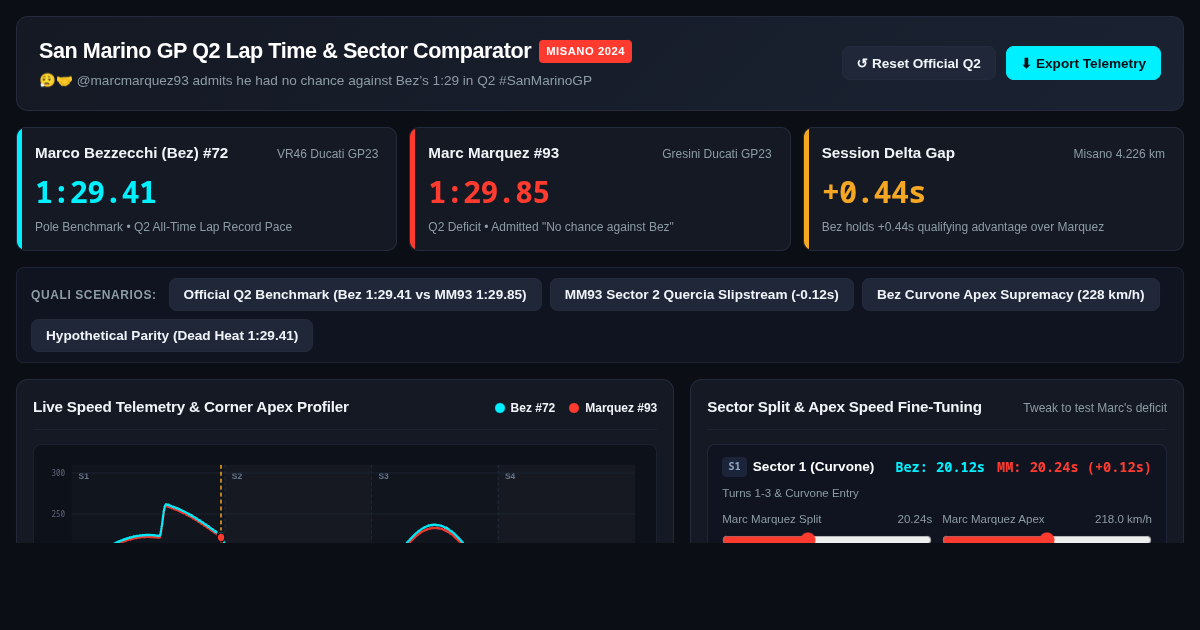
Task: Click the S1 sector badge
Action: click(x=734, y=467)
